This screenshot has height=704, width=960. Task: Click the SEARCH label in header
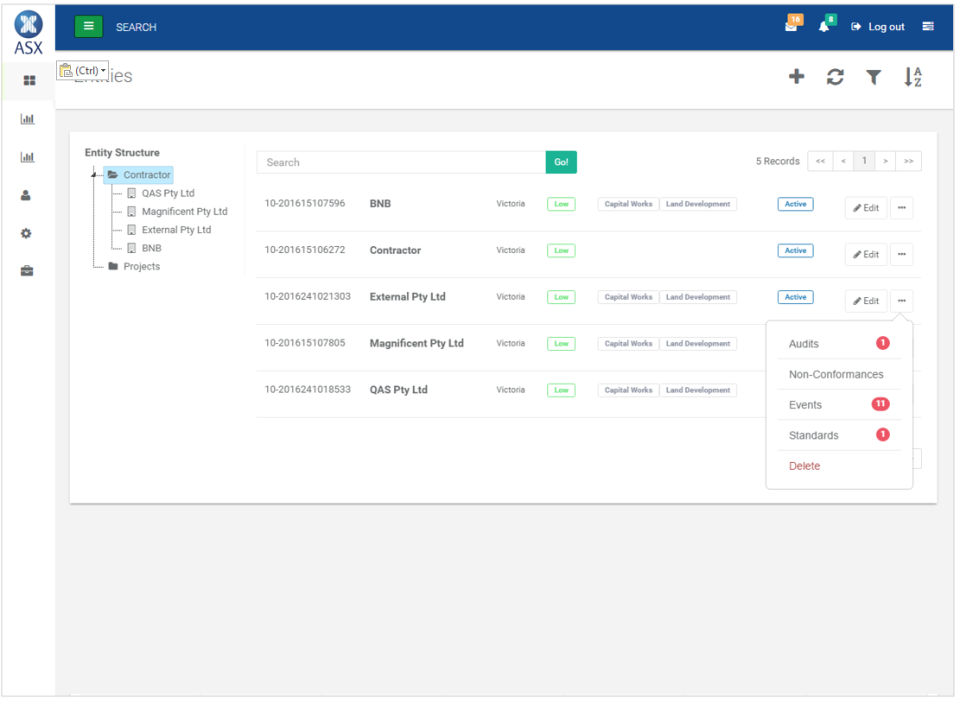(136, 28)
